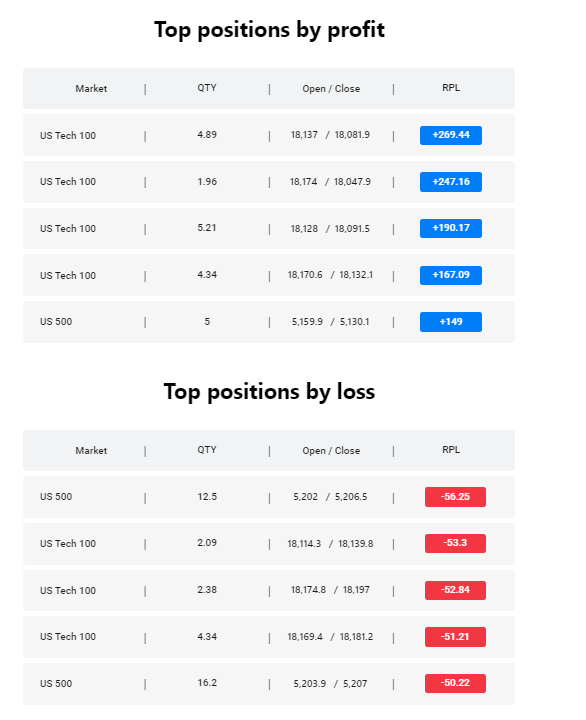
Task: Select the US Tech 100 row with QTY 4.89
Action: pos(269,135)
